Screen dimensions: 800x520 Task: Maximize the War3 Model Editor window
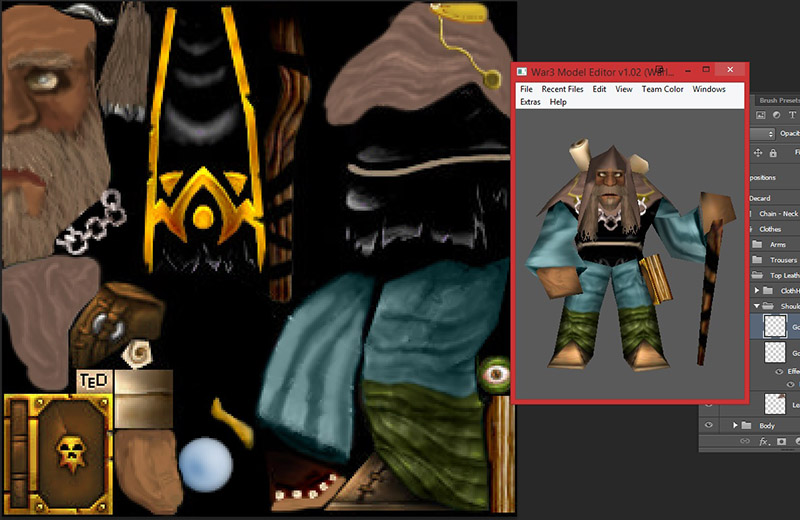pyautogui.click(x=706, y=70)
